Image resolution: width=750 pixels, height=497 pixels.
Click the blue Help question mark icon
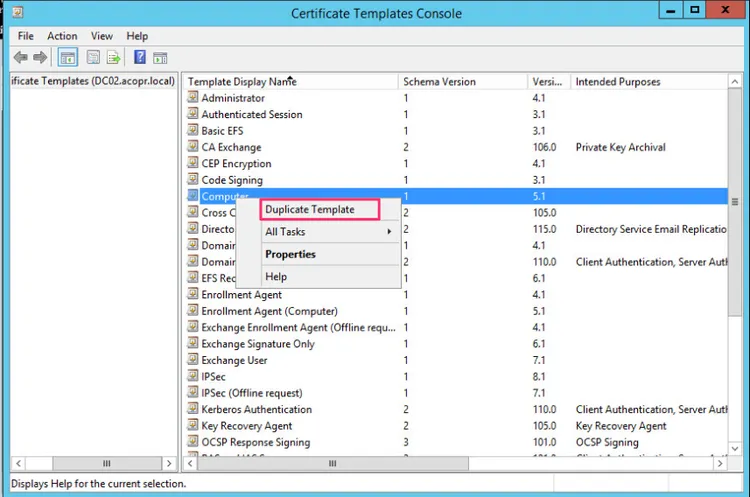tap(140, 58)
